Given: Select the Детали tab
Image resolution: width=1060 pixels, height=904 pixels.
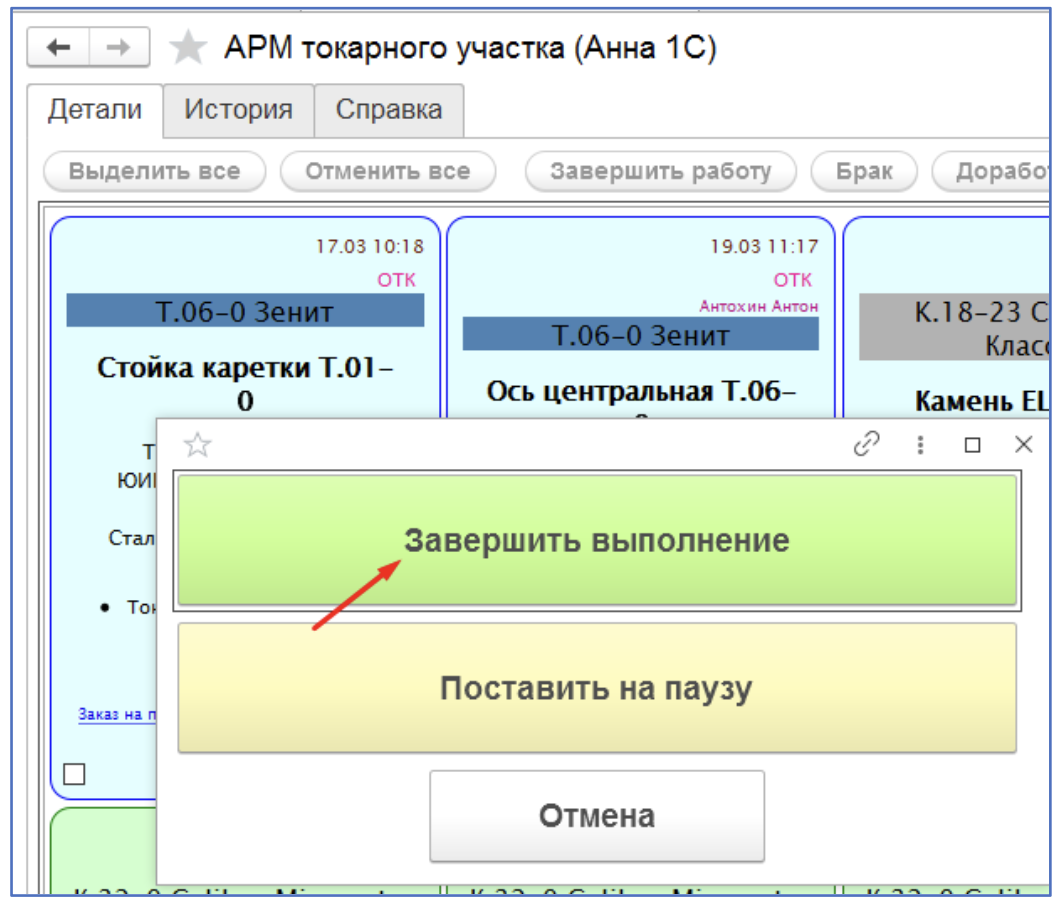Looking at the screenshot, I should pyautogui.click(x=95, y=109).
